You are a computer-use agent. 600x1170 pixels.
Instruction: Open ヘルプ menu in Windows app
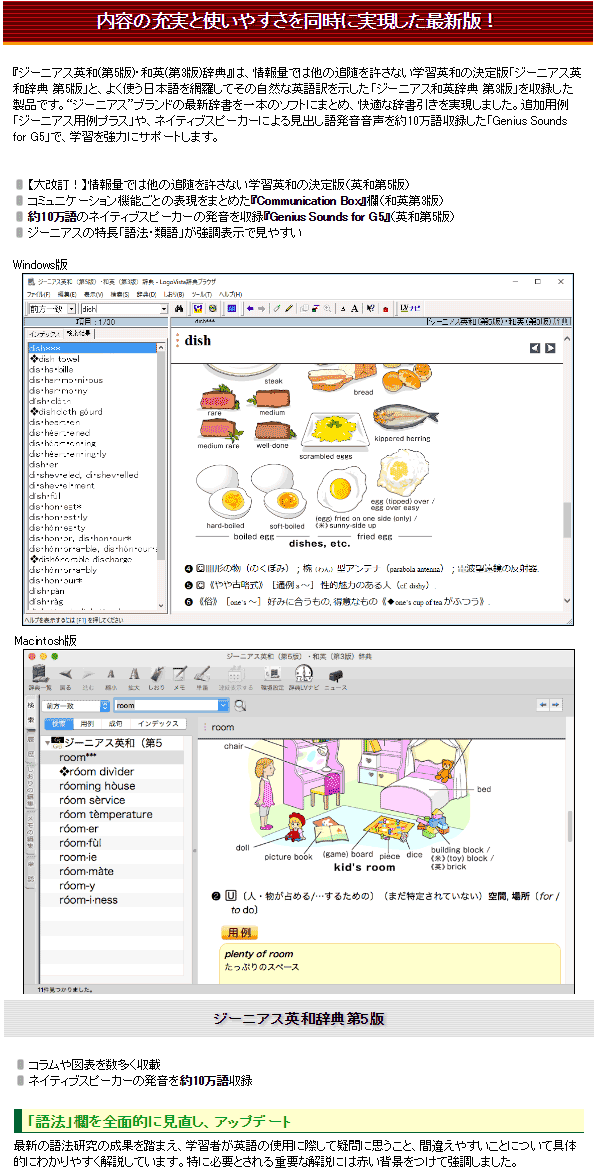point(230,295)
